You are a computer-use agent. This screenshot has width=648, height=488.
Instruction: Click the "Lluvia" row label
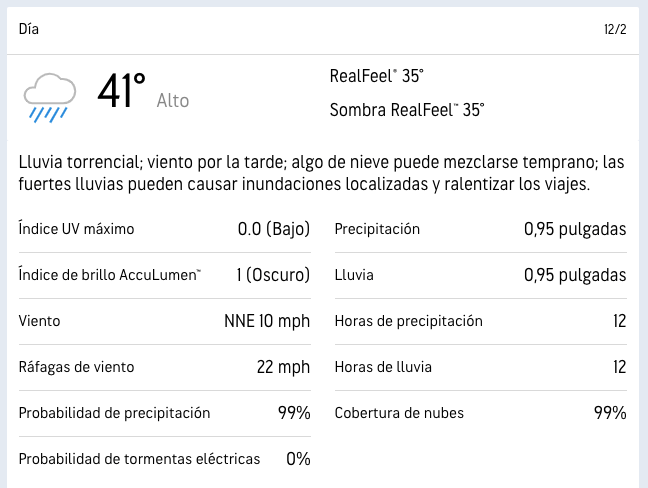tap(354, 275)
